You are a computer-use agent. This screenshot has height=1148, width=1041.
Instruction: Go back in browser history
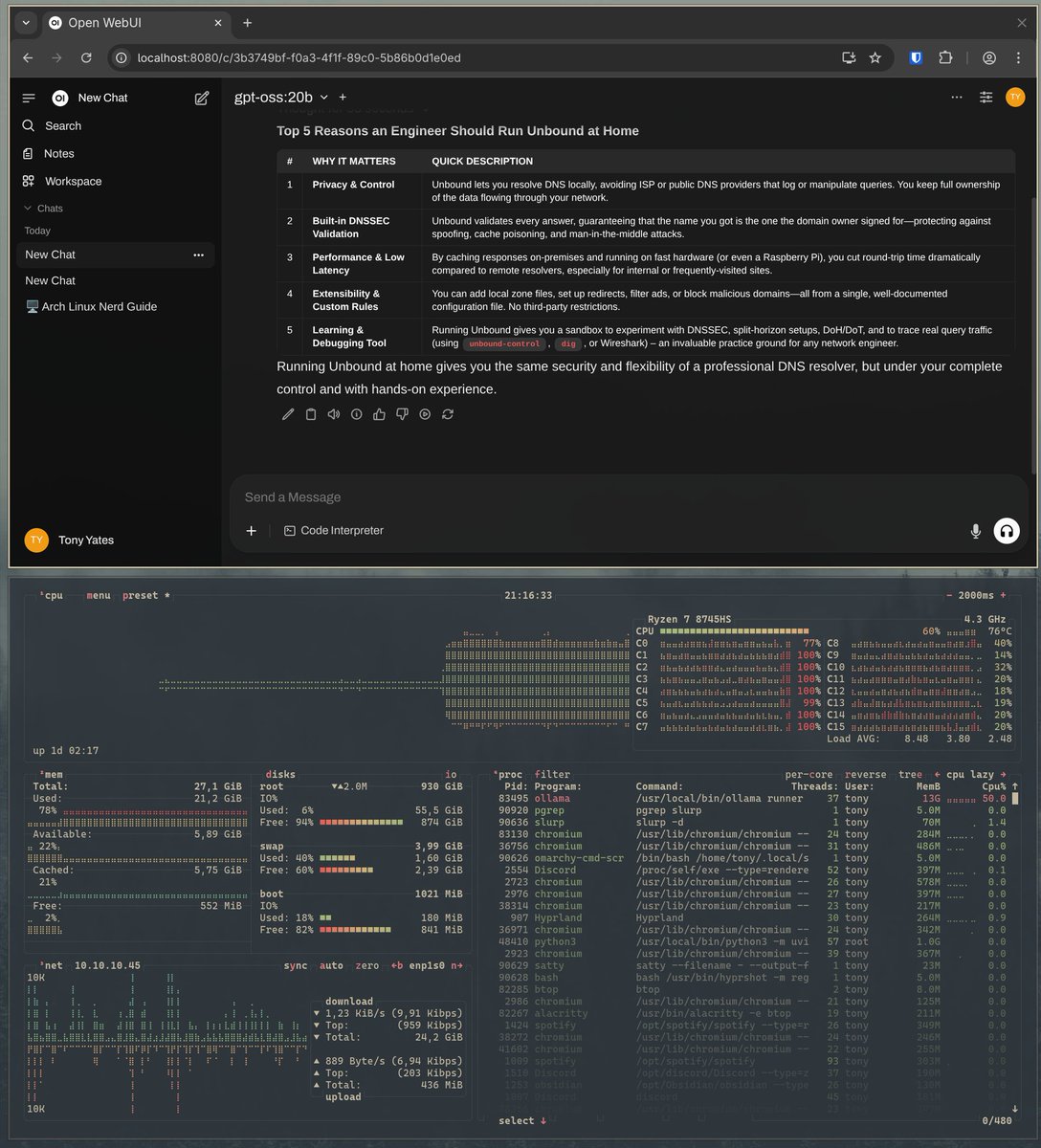[x=28, y=57]
